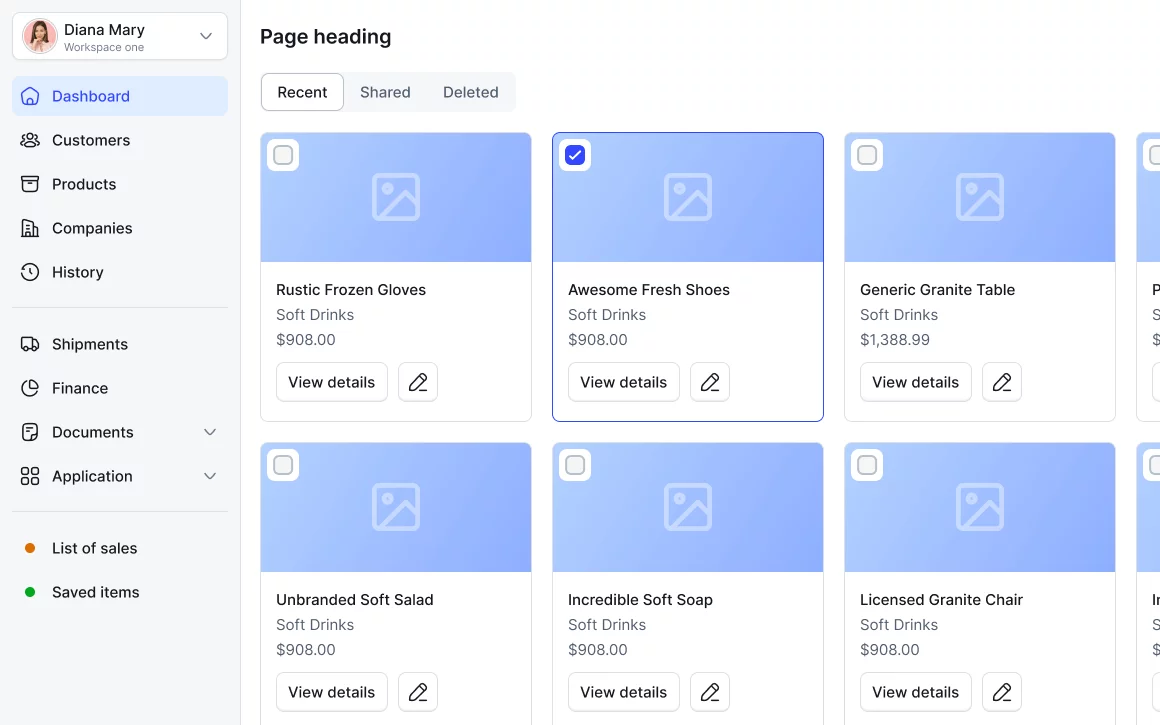Screen dimensions: 1160x725
Task: Click the Products box icon
Action: [30, 184]
